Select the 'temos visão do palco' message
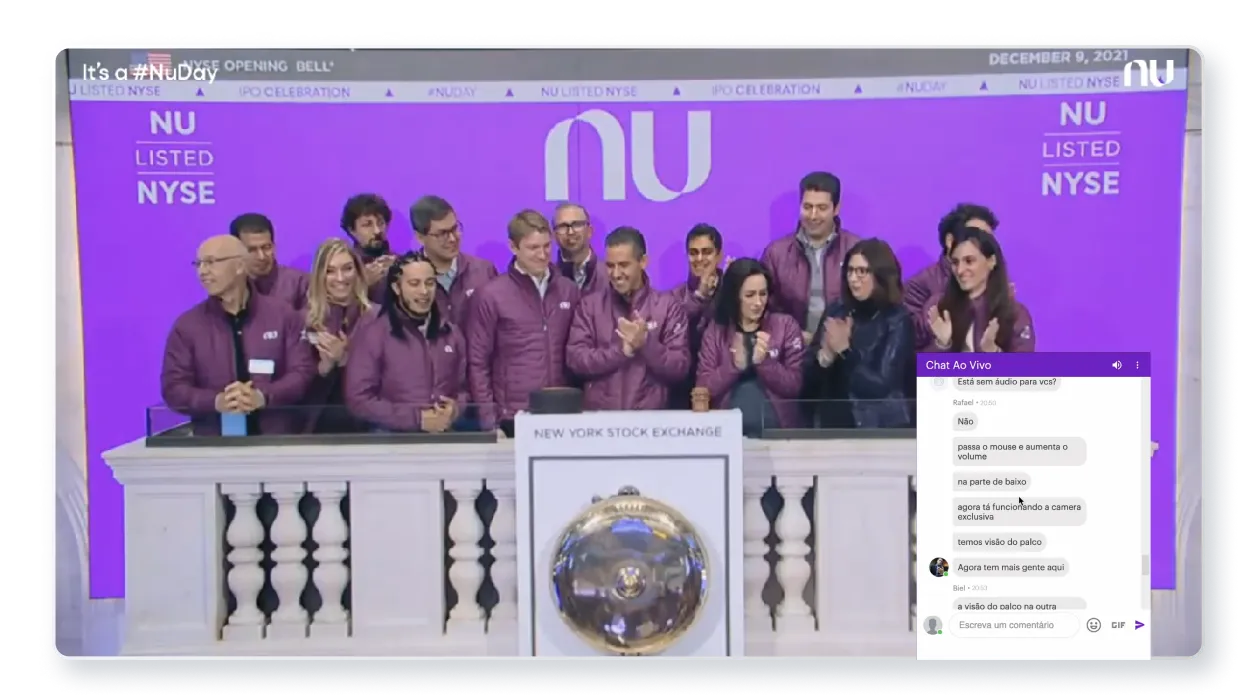This screenshot has width=1241, height=698. 999,541
